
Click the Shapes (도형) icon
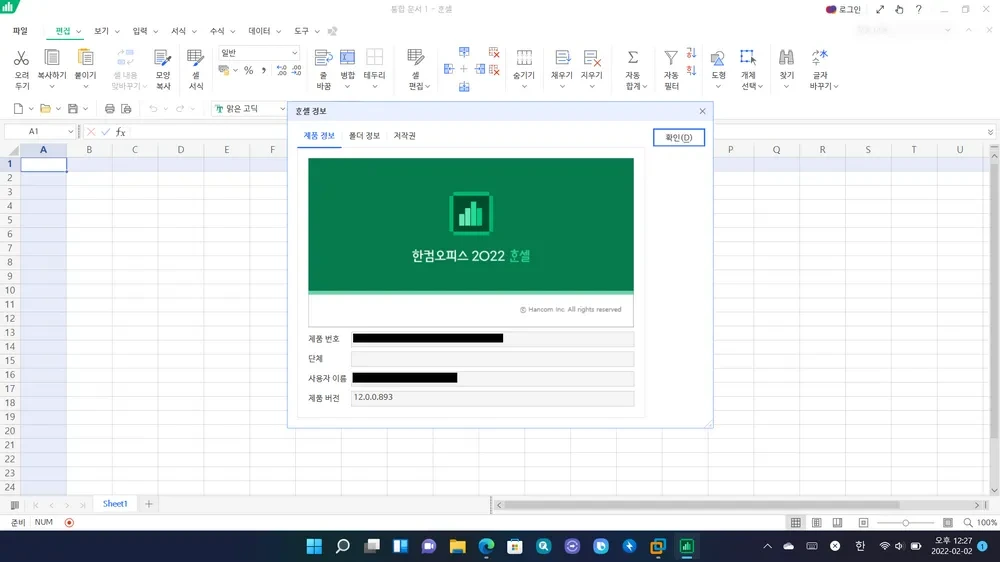[717, 58]
